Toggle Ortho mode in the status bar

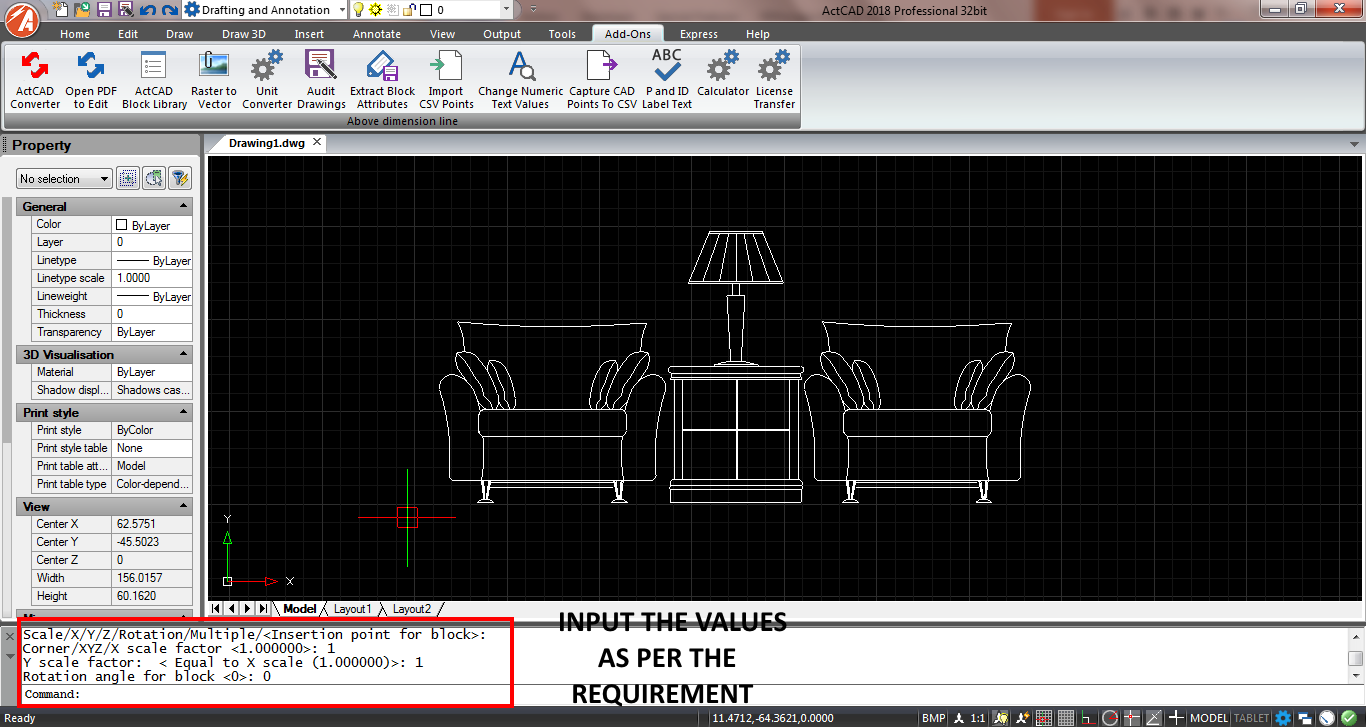point(1087,716)
